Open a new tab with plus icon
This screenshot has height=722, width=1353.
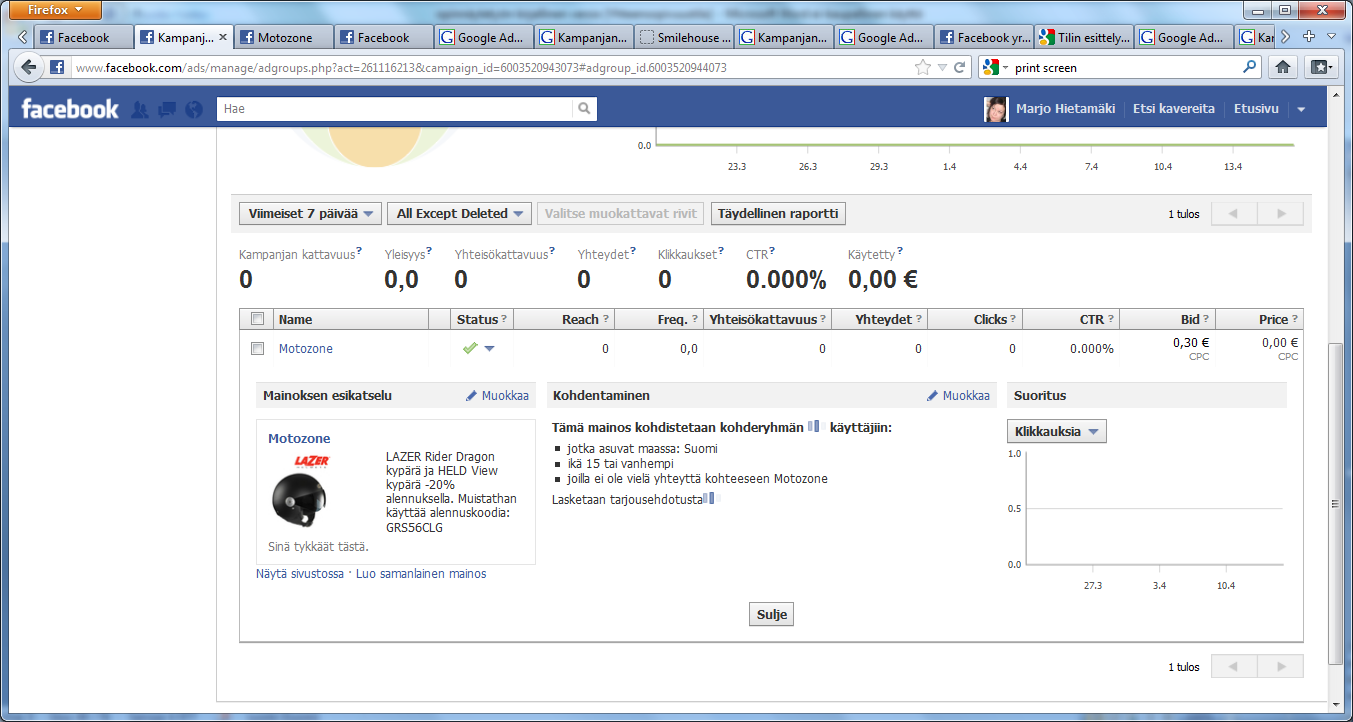click(1309, 36)
